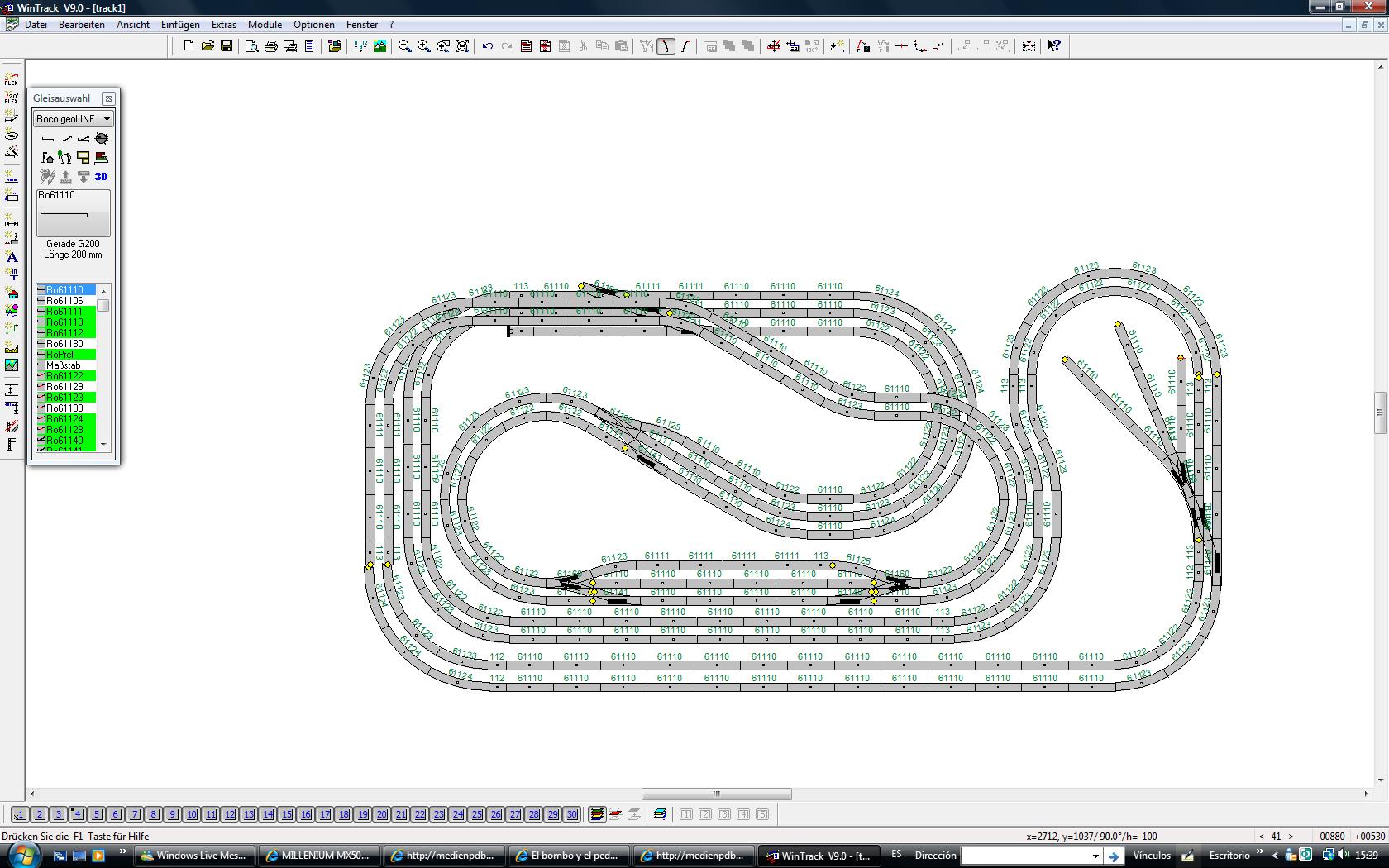Open the Optionen menu
This screenshot has width=1389, height=868.
coord(314,25)
